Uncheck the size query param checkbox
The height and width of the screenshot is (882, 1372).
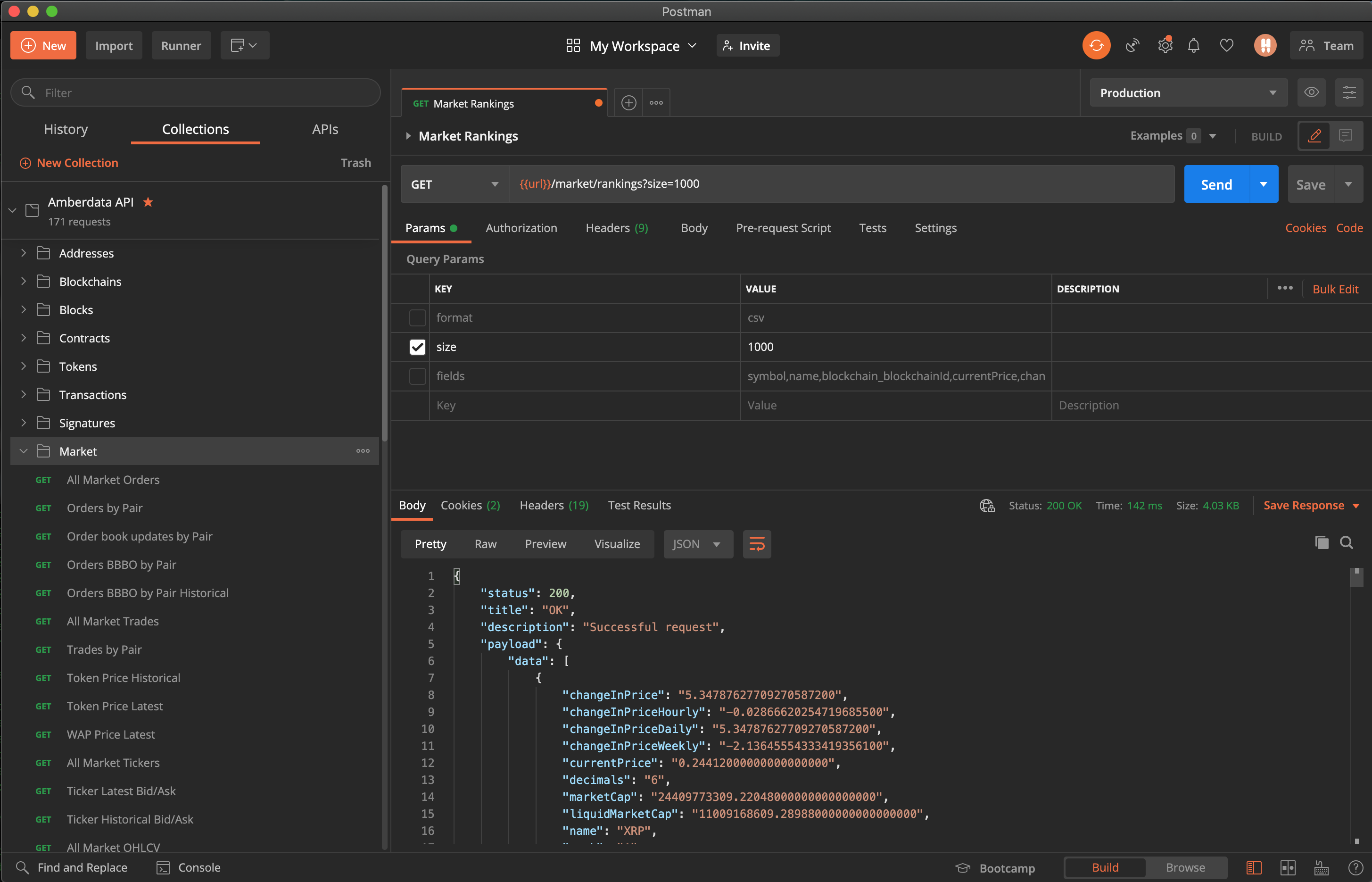(417, 347)
